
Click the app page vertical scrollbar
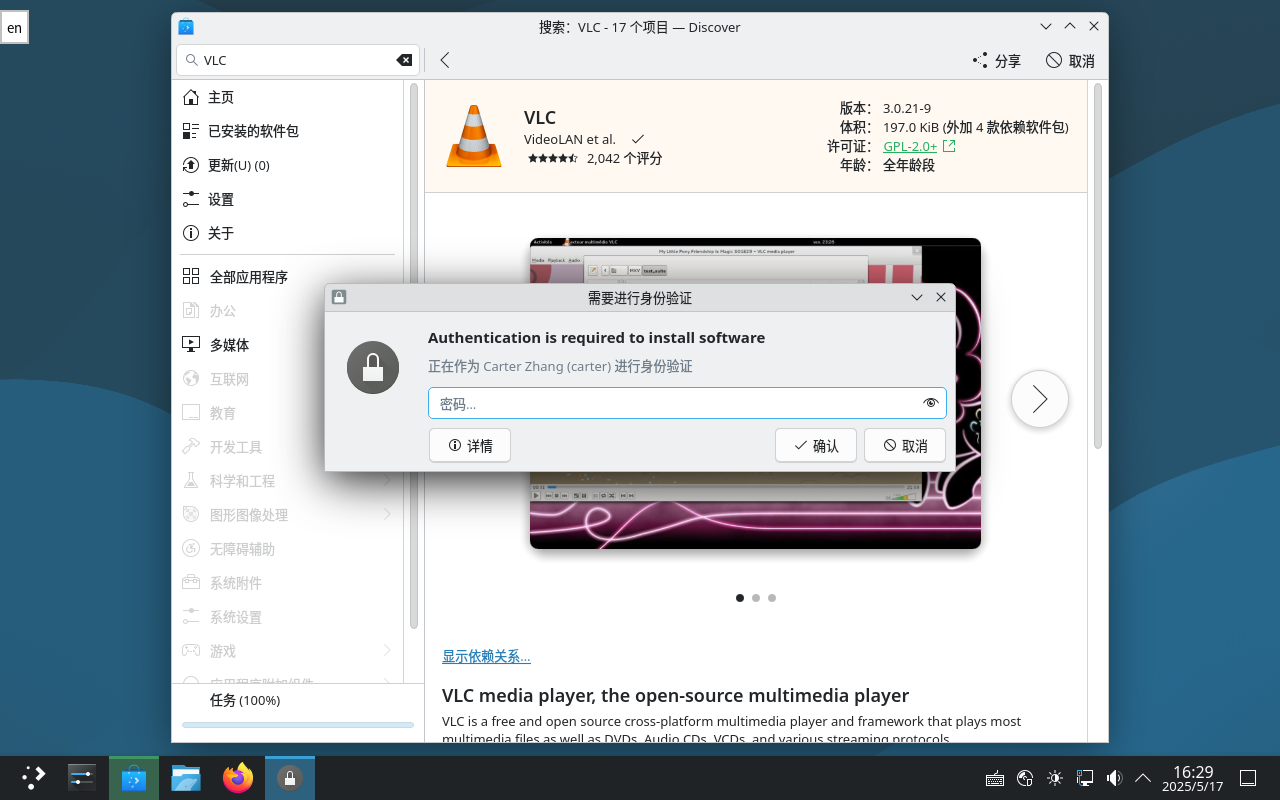1097,266
